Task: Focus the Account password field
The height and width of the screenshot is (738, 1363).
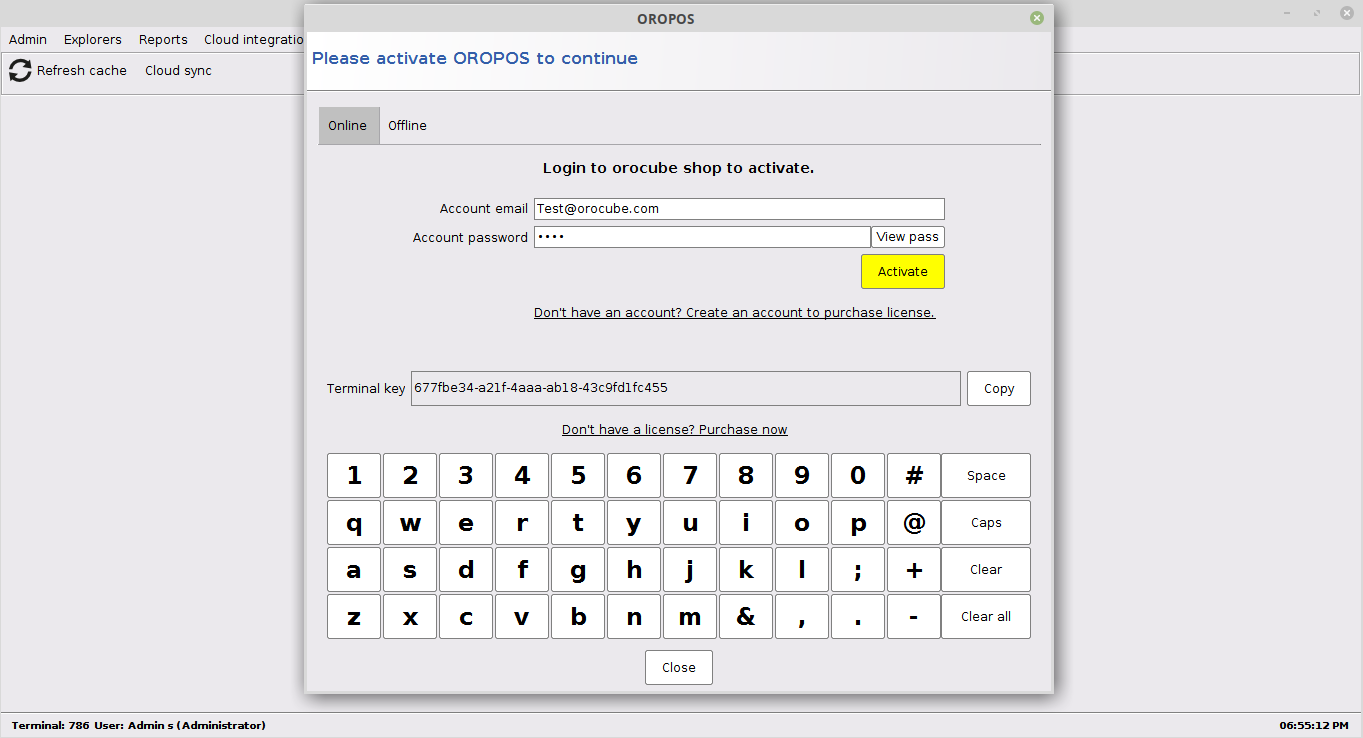Action: 702,237
